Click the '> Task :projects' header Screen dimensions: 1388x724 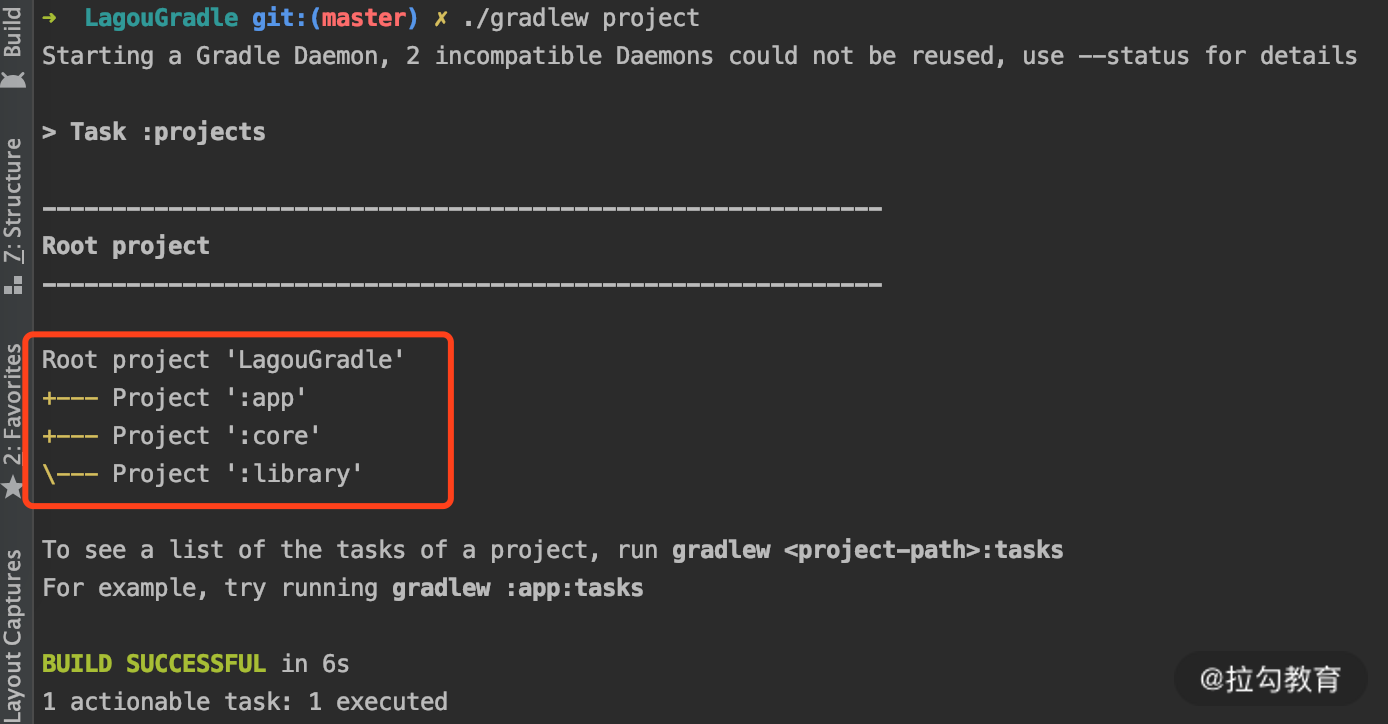(x=154, y=132)
